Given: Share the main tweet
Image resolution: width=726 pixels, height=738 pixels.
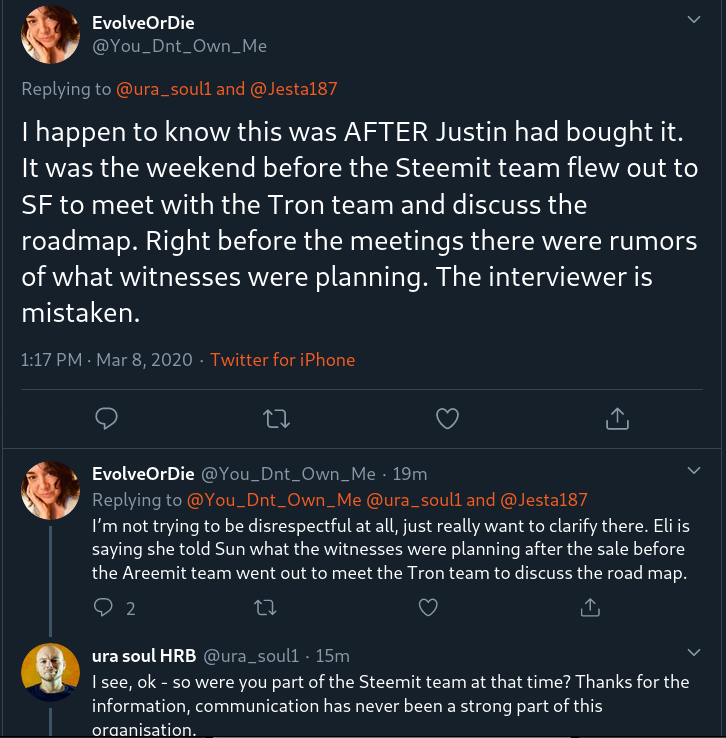Looking at the screenshot, I should [617, 418].
